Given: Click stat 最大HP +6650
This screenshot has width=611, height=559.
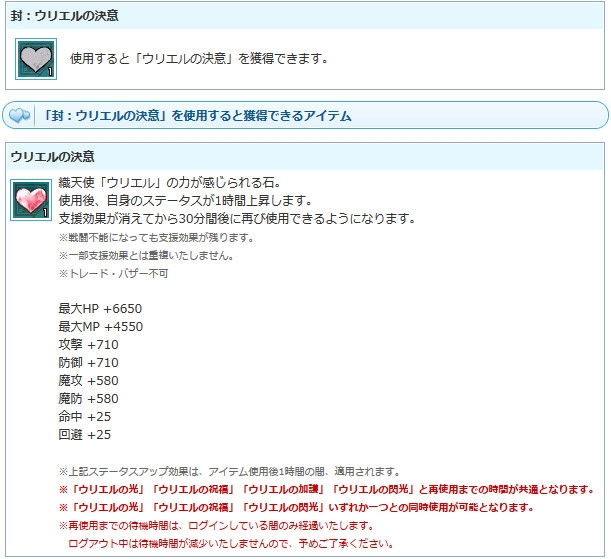Looking at the screenshot, I should point(100,309).
